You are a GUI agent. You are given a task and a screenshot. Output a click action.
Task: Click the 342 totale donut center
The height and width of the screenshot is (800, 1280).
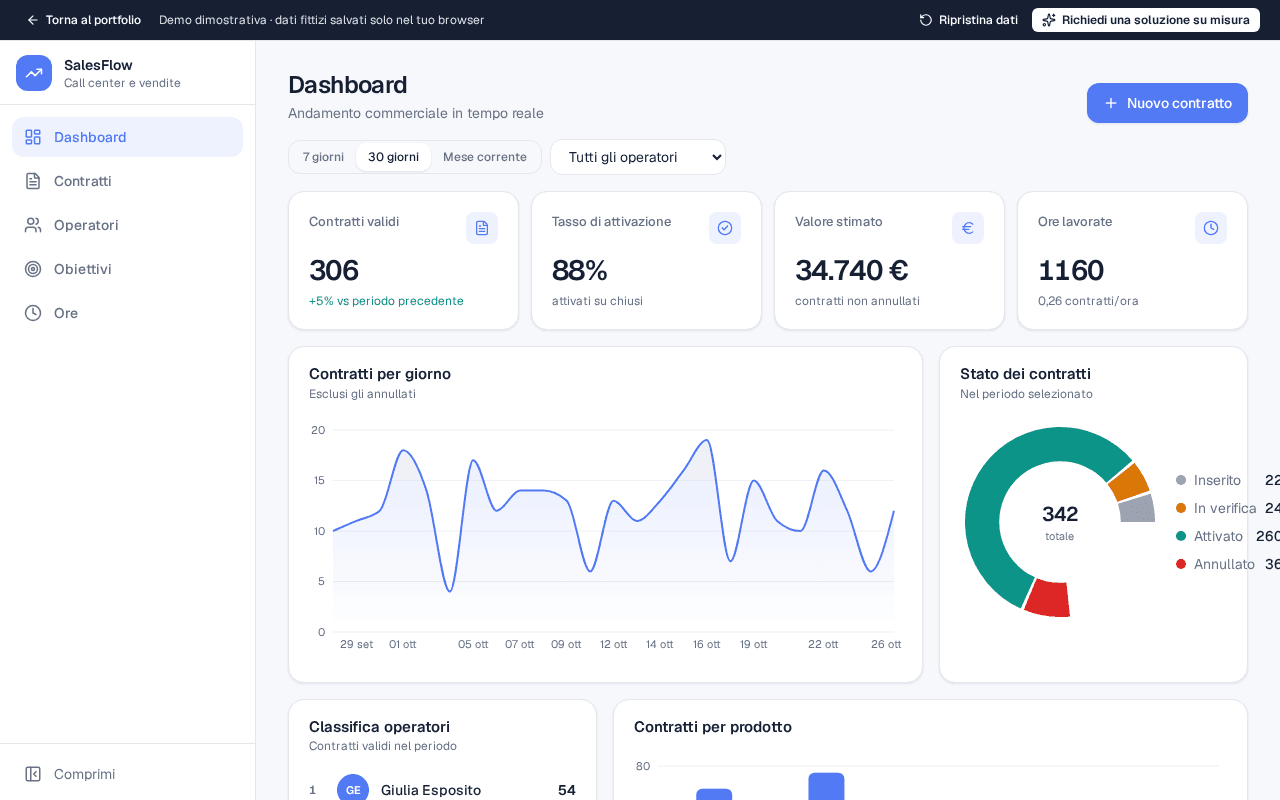pos(1060,522)
